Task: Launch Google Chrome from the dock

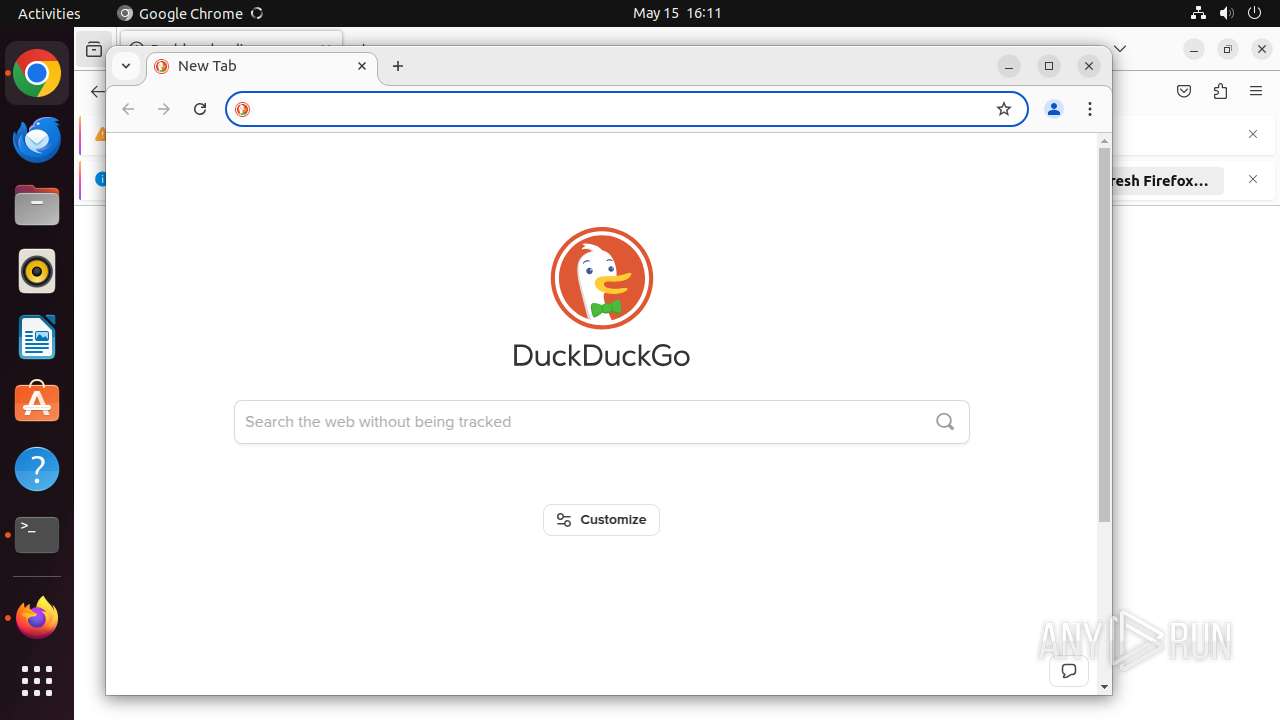Action: tap(37, 74)
